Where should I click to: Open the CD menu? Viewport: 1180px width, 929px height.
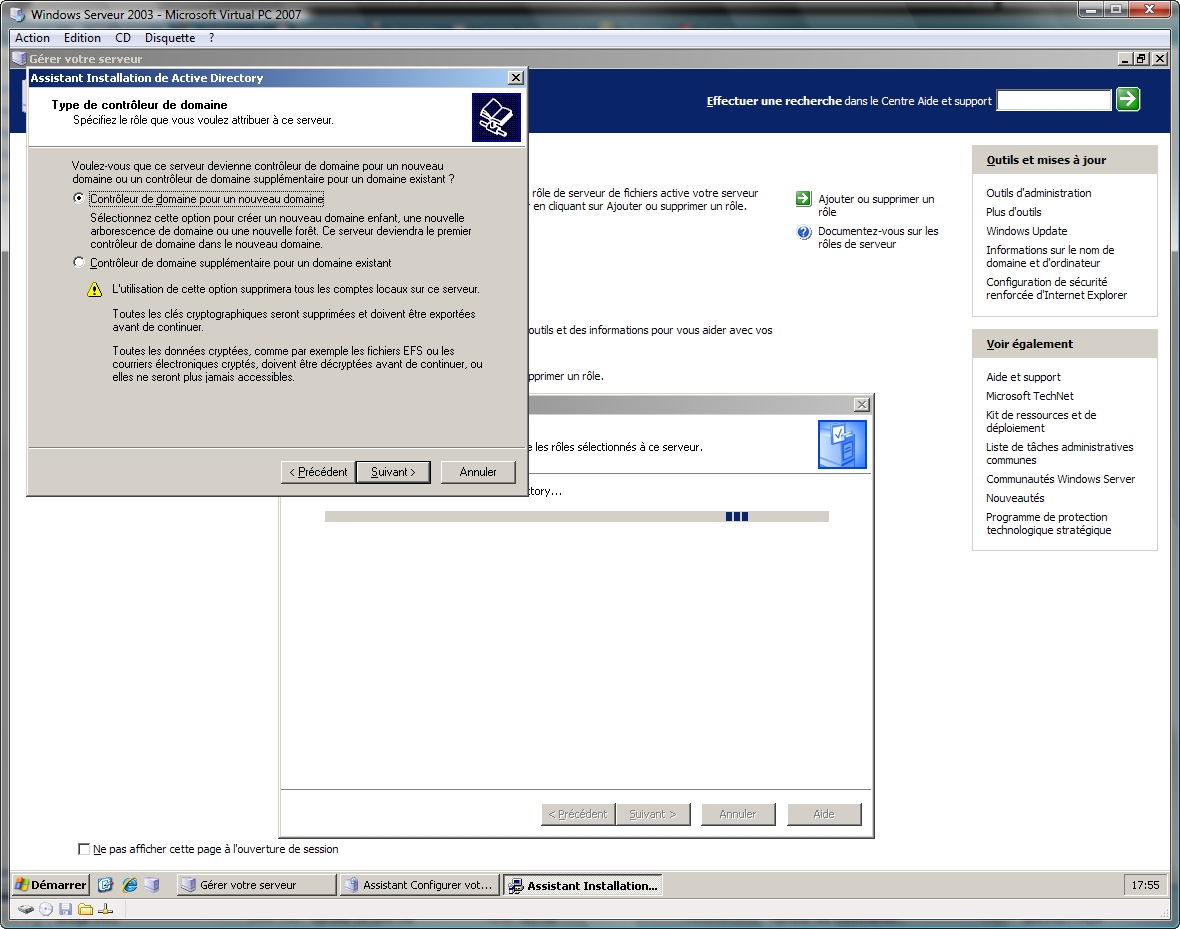click(123, 38)
